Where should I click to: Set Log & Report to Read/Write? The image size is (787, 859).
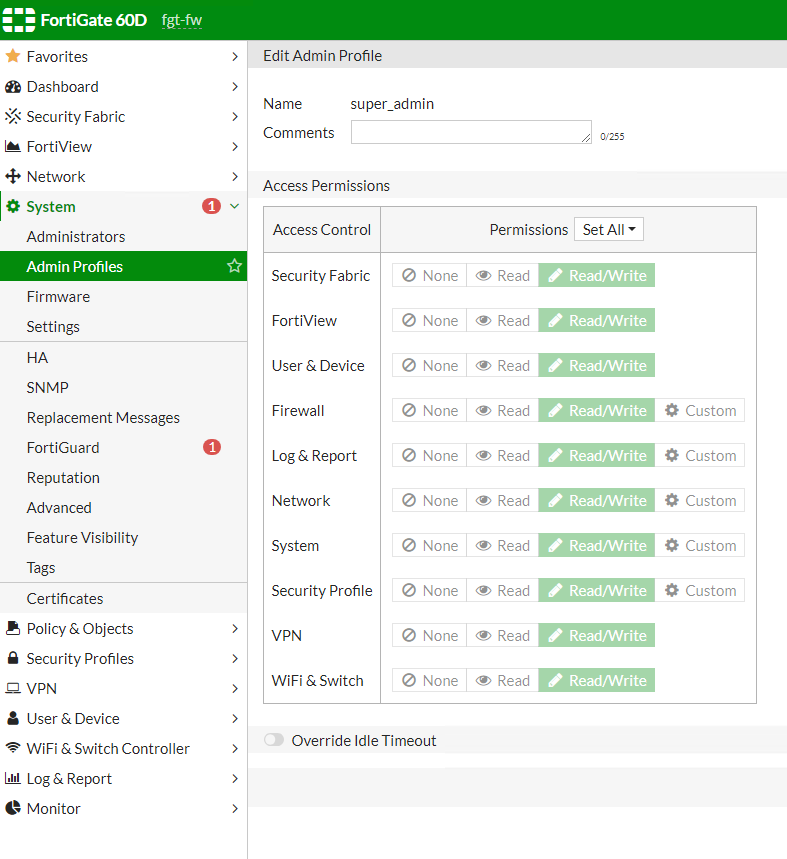click(597, 456)
